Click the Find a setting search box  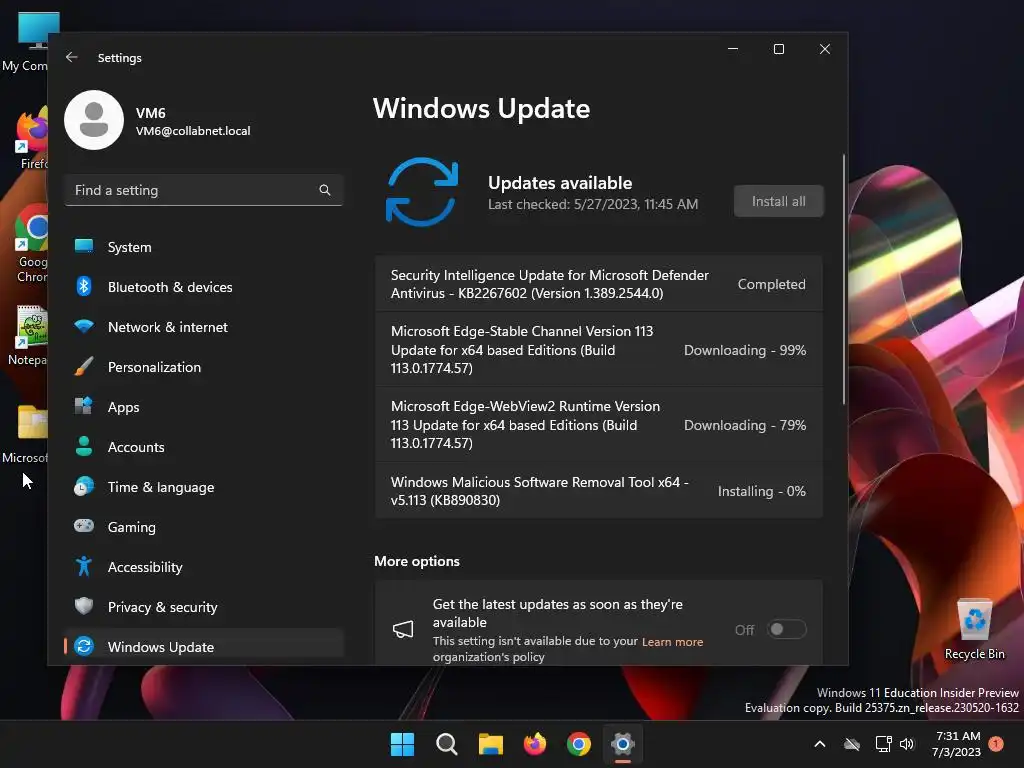[204, 190]
